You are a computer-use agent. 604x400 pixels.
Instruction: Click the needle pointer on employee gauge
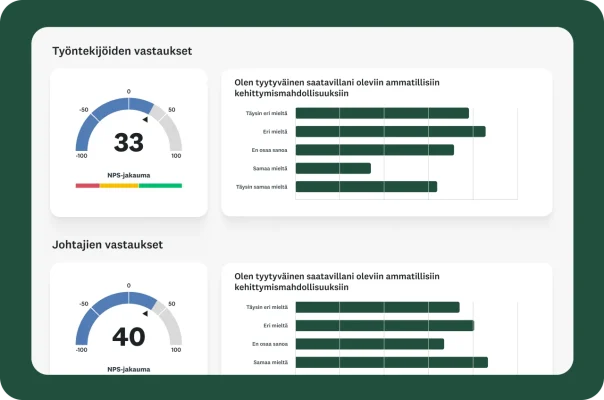tap(145, 119)
